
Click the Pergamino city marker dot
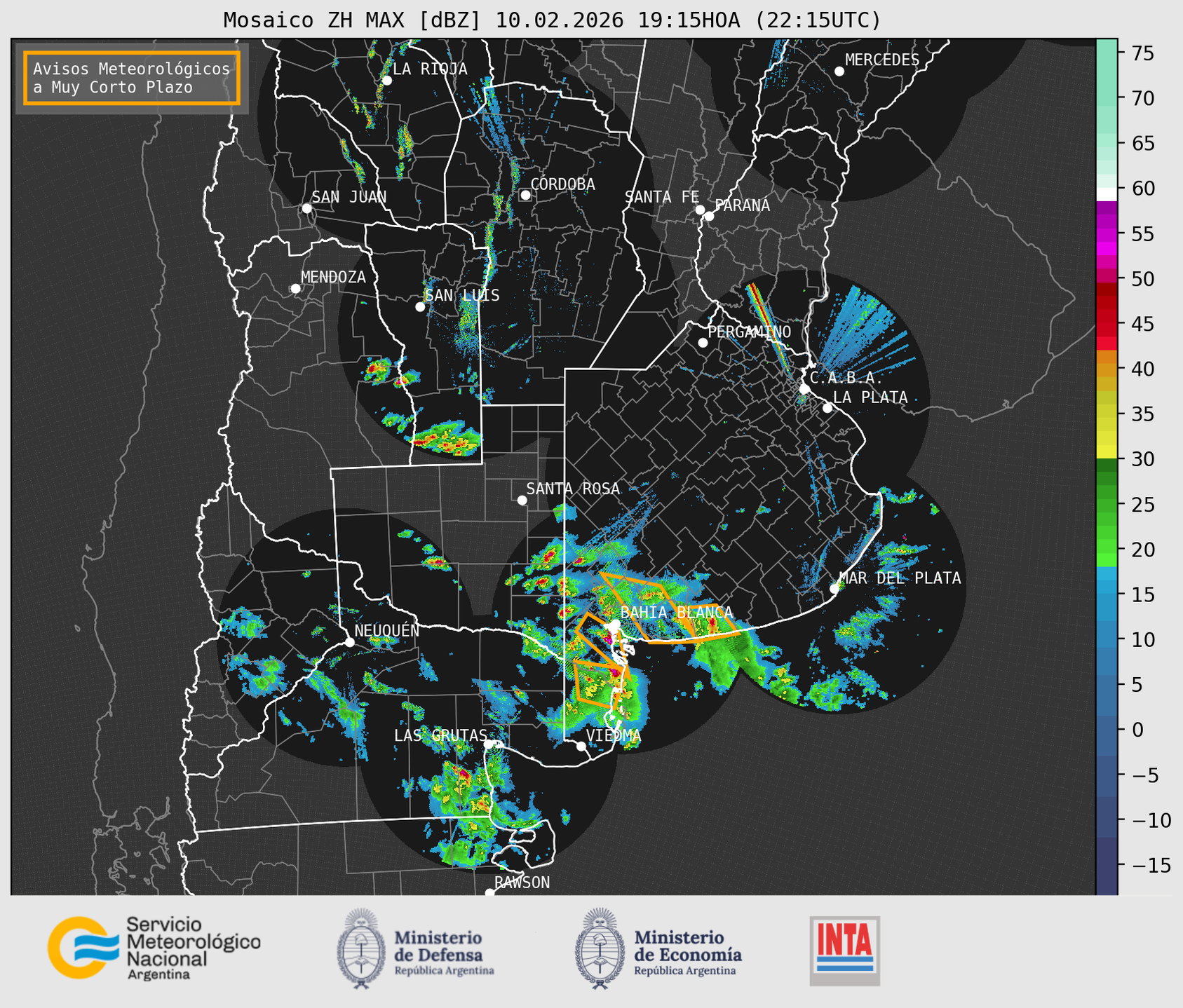703,343
